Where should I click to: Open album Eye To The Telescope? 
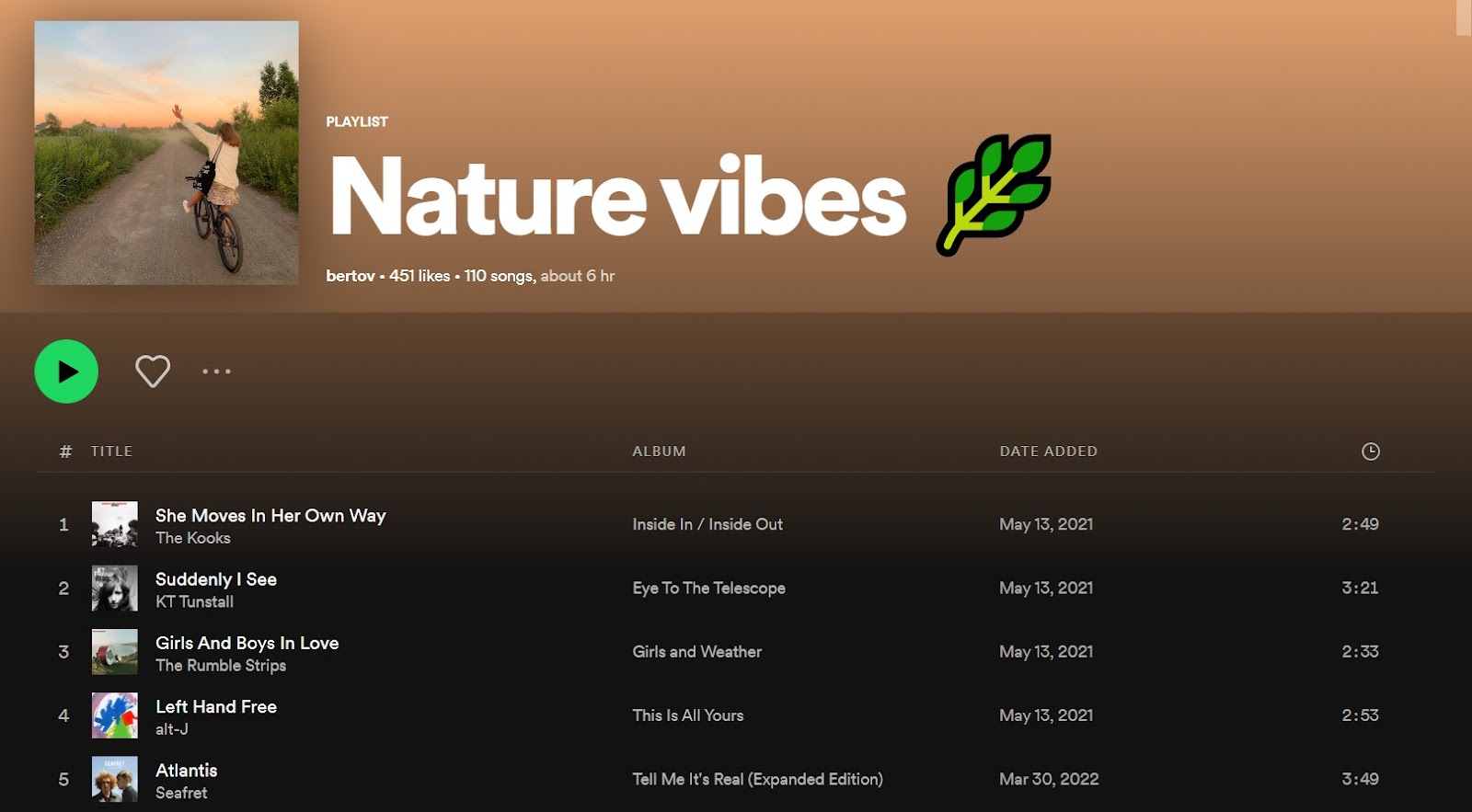click(708, 588)
